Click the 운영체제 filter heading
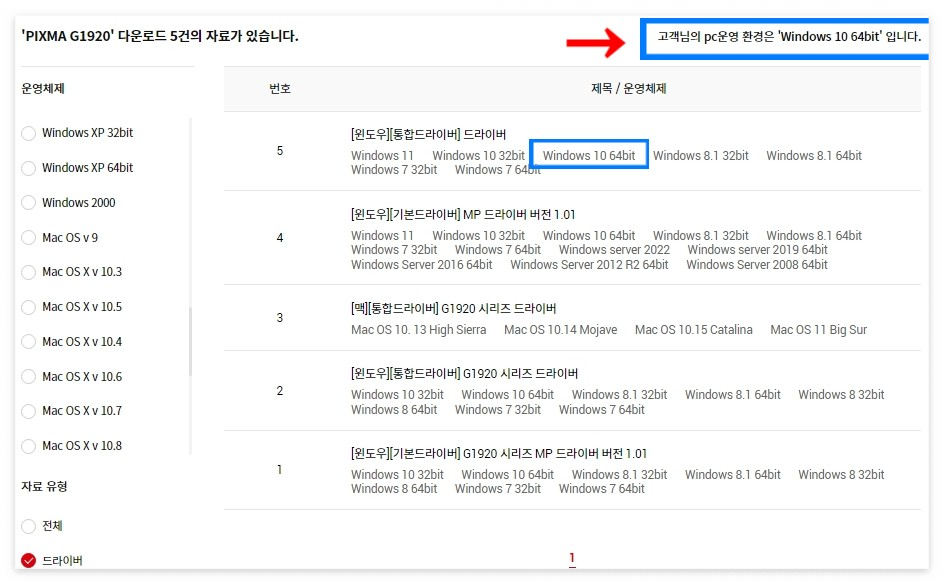This screenshot has height=584, width=944. click(x=43, y=89)
